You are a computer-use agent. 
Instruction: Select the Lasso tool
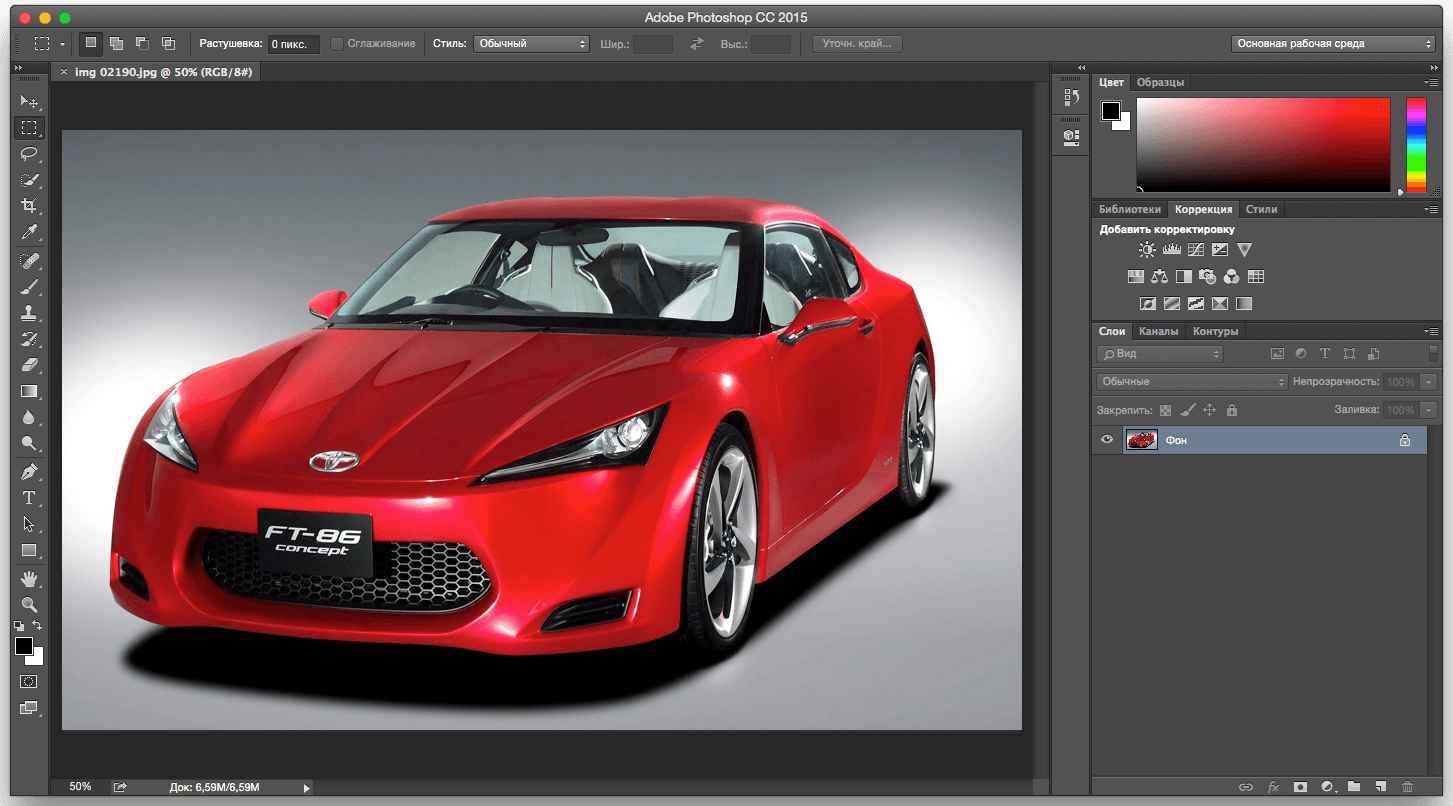[29, 154]
